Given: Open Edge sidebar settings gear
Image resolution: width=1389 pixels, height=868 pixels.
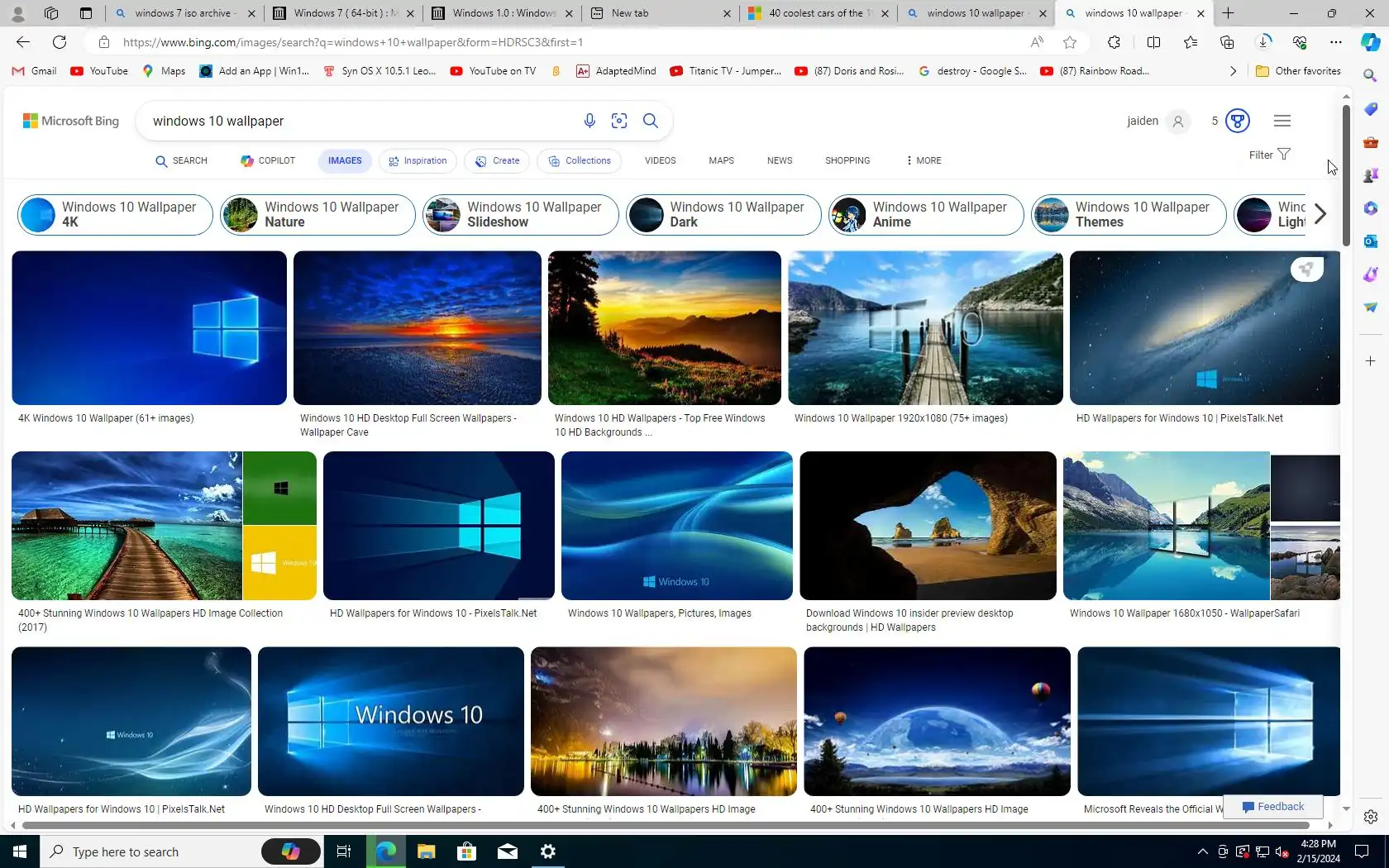Looking at the screenshot, I should (x=1370, y=817).
